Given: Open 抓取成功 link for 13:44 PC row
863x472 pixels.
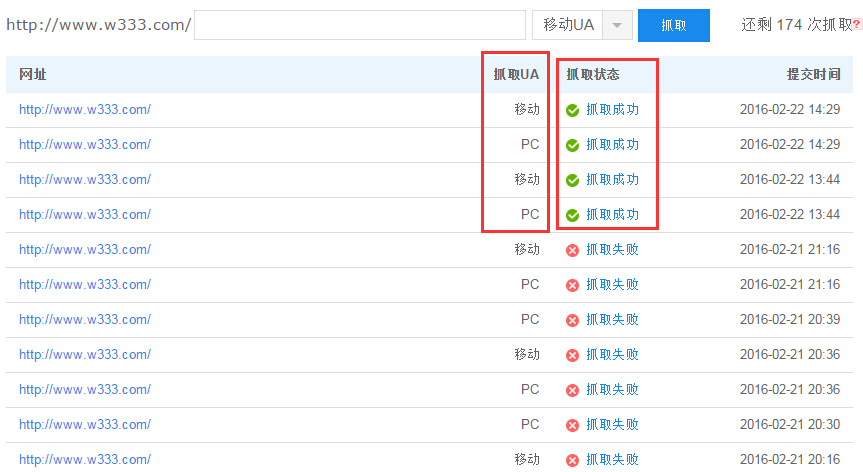Looking at the screenshot, I should click(x=612, y=215).
